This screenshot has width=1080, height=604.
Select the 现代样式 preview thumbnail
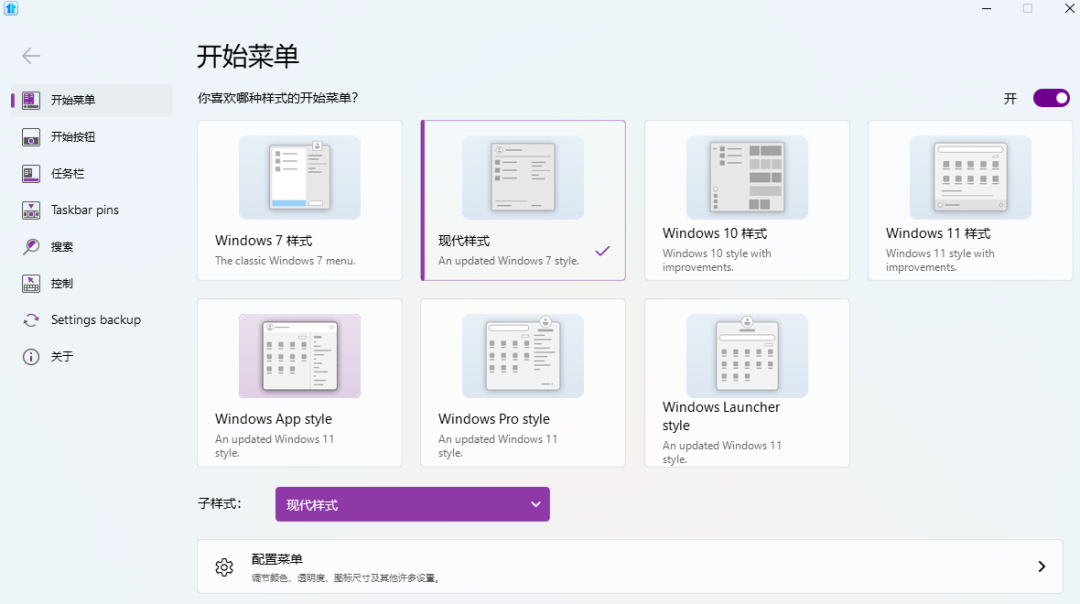point(523,178)
